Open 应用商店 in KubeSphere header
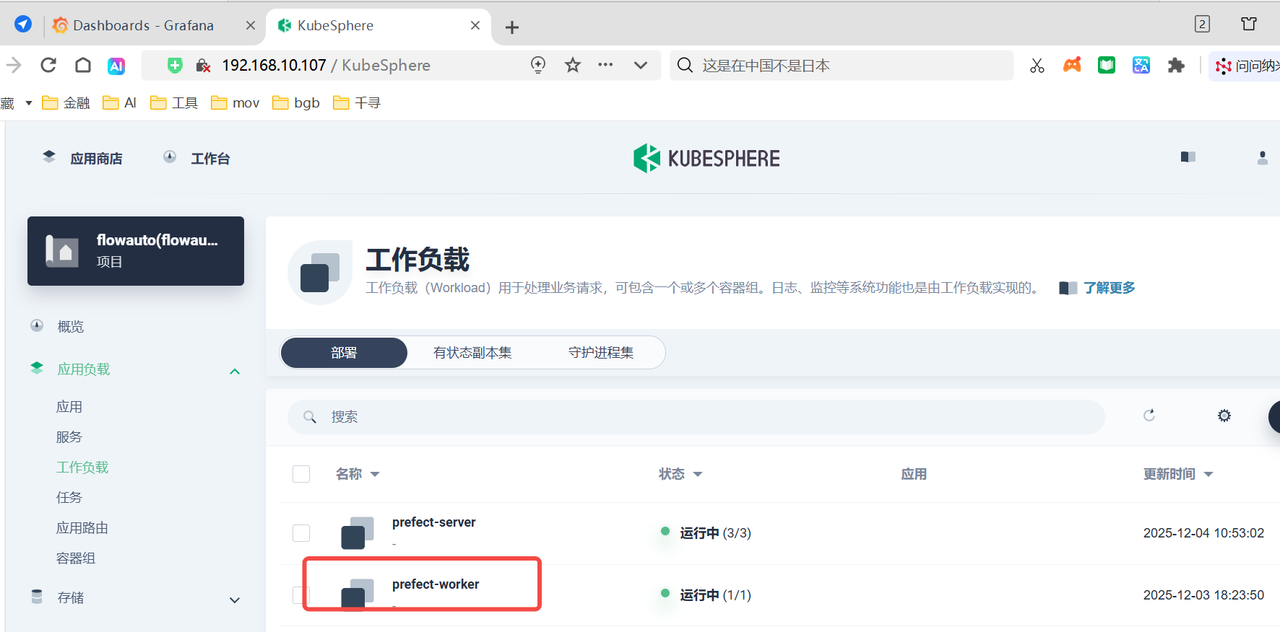 (x=82, y=158)
